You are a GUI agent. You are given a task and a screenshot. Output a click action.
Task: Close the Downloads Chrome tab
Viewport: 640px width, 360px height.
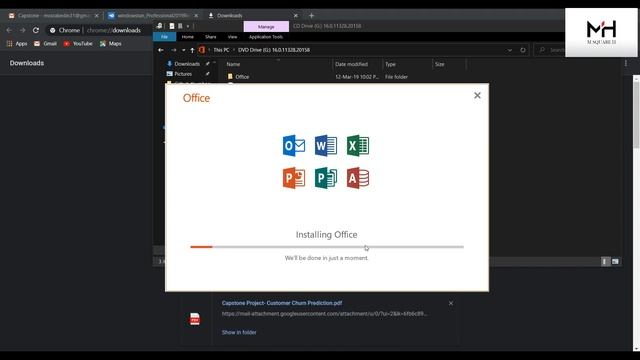tap(296, 16)
